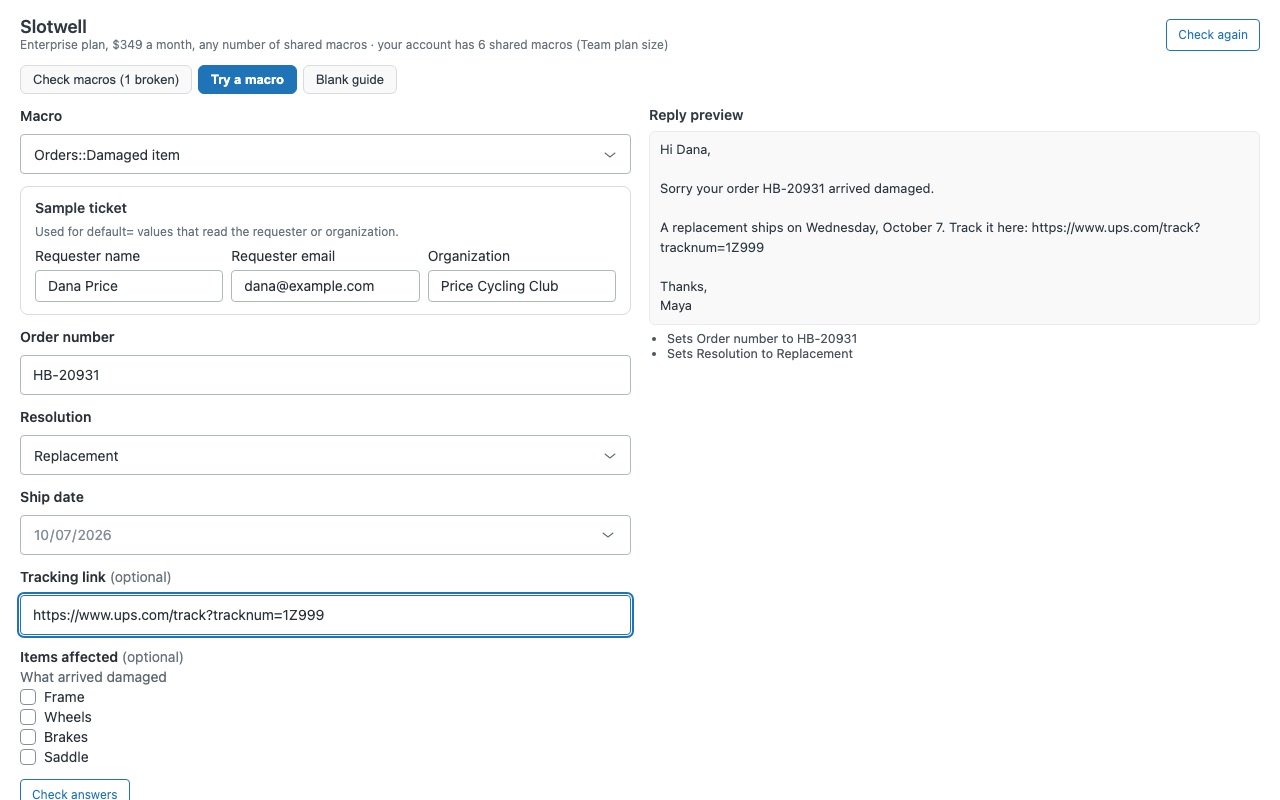Screen dimensions: 1280x800
Task: Open the Macro dropdown showing Orders::Damaged item
Action: (325, 155)
